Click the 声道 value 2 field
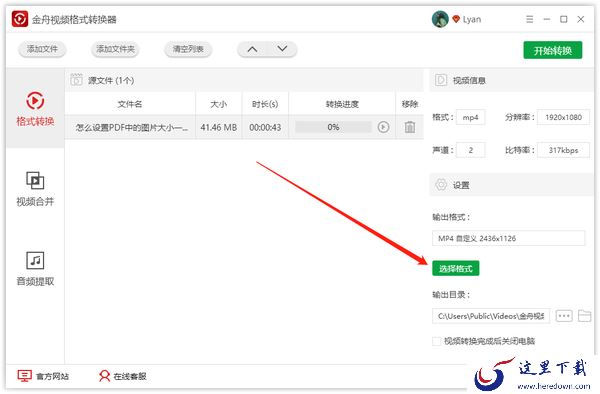The image size is (600, 394). pos(471,150)
